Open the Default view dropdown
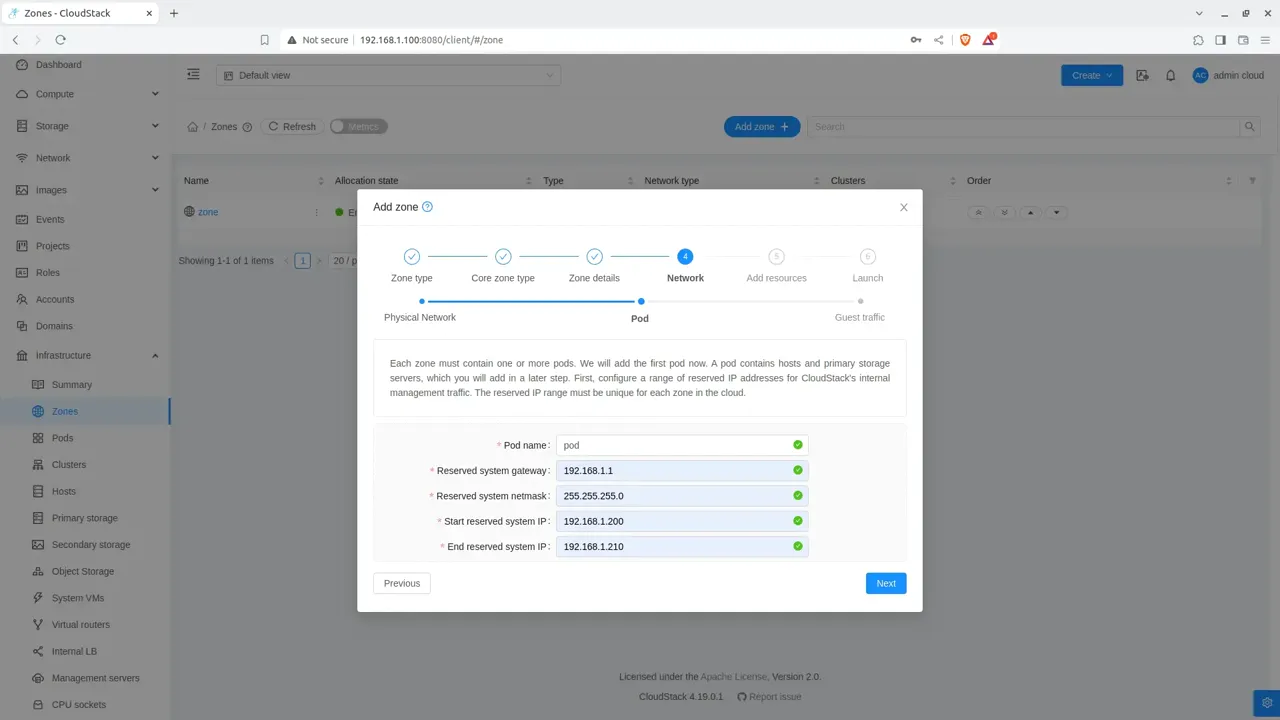 coord(388,75)
